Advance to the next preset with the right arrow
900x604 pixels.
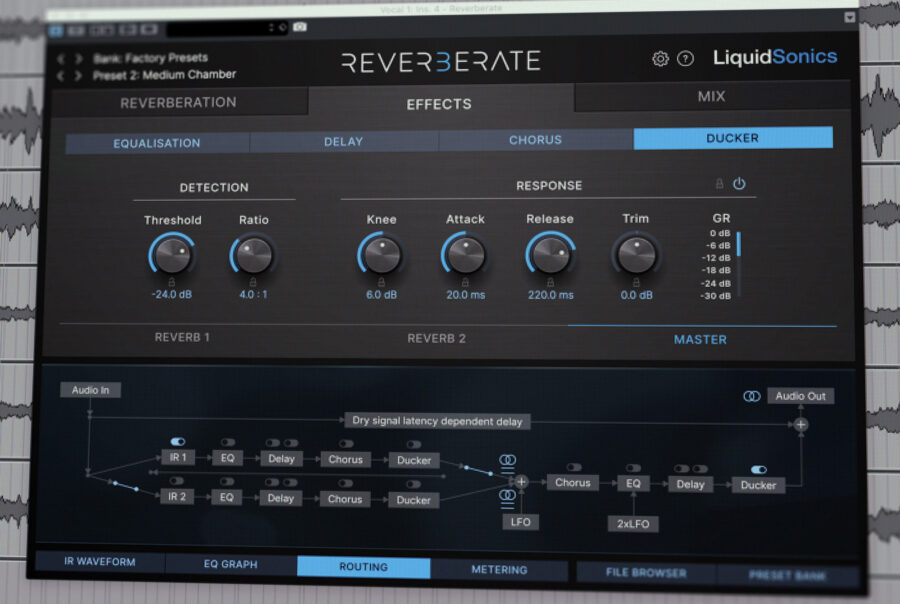click(76, 73)
